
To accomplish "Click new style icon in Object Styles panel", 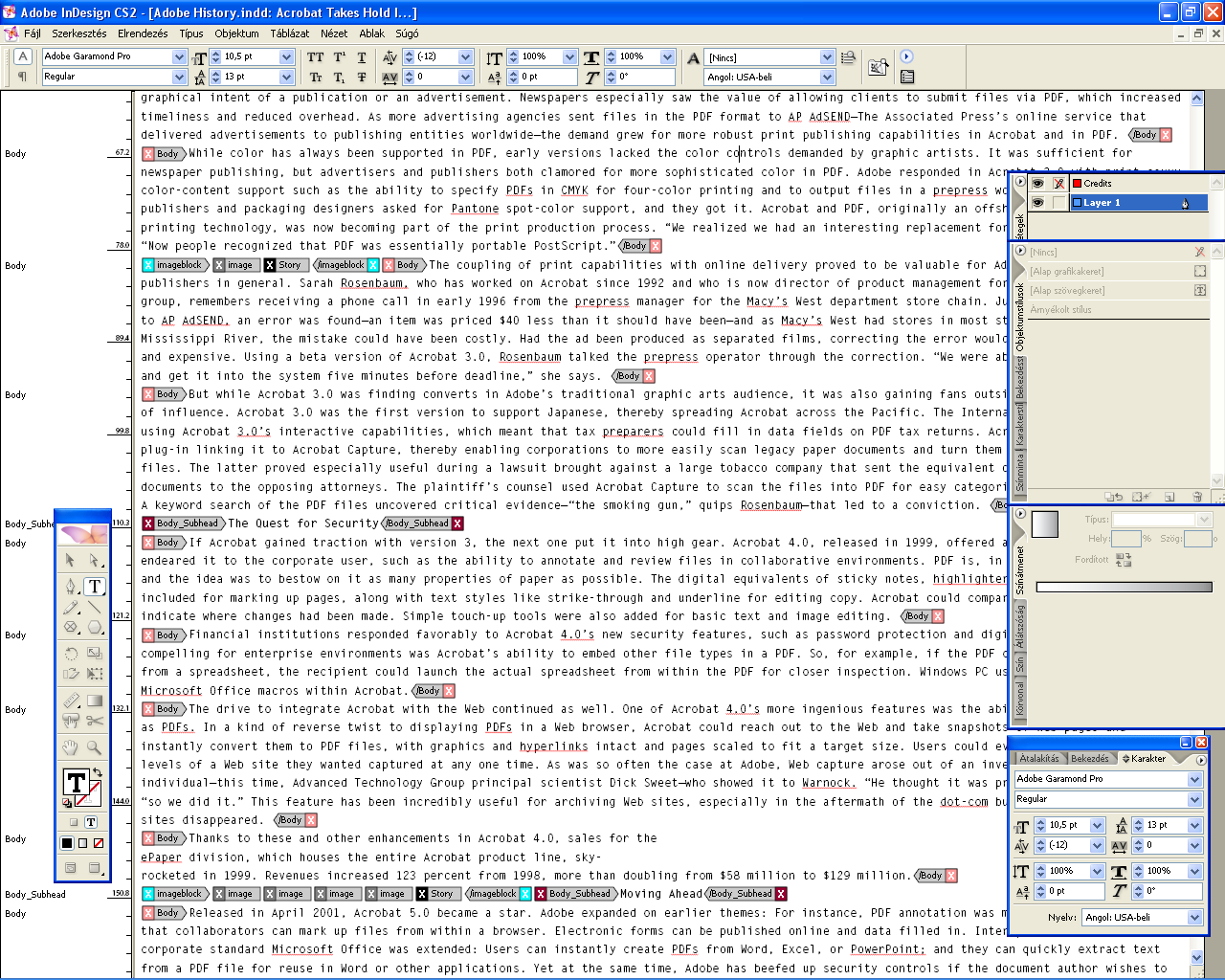I will [x=1169, y=497].
